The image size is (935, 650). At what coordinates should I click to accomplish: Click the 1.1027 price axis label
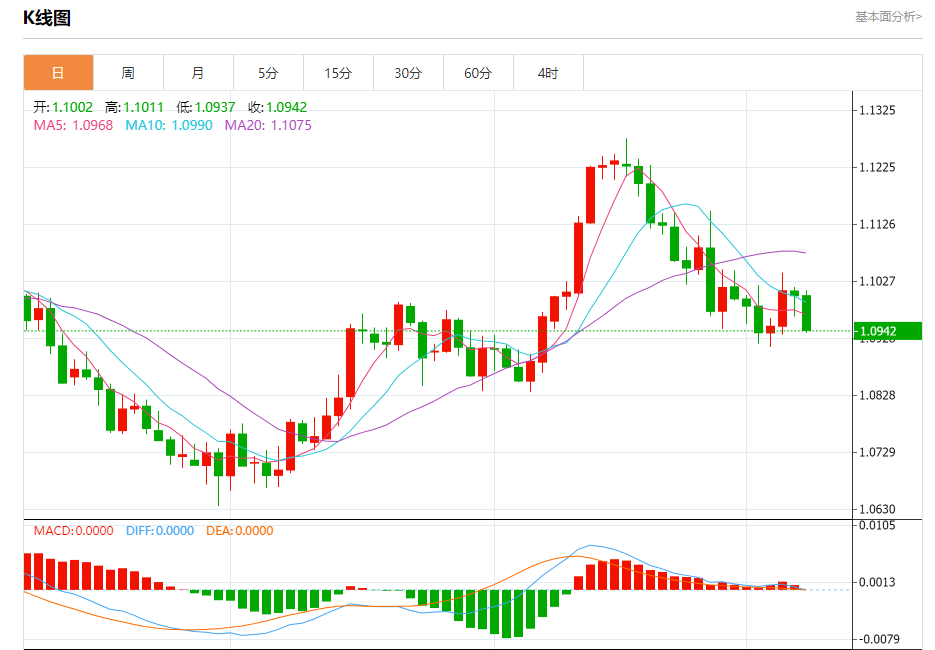click(877, 281)
